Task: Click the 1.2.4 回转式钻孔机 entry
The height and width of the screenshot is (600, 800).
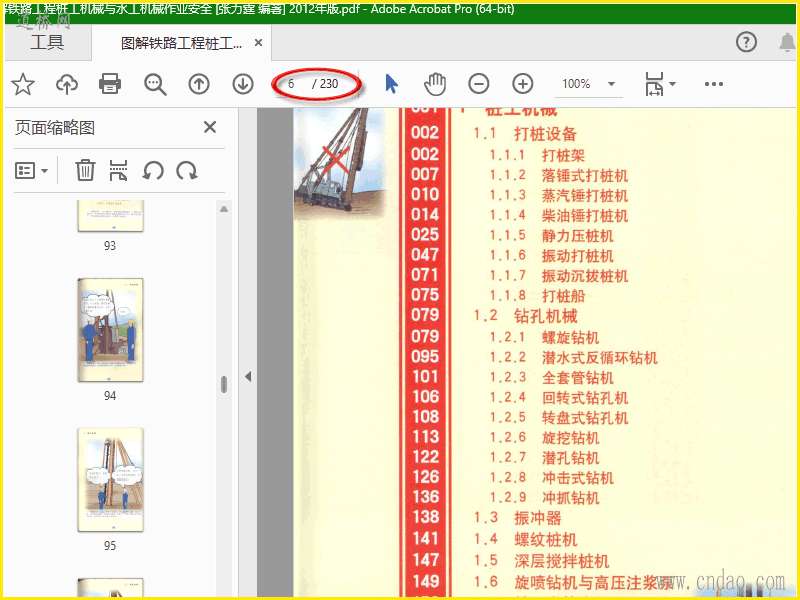Action: point(559,397)
